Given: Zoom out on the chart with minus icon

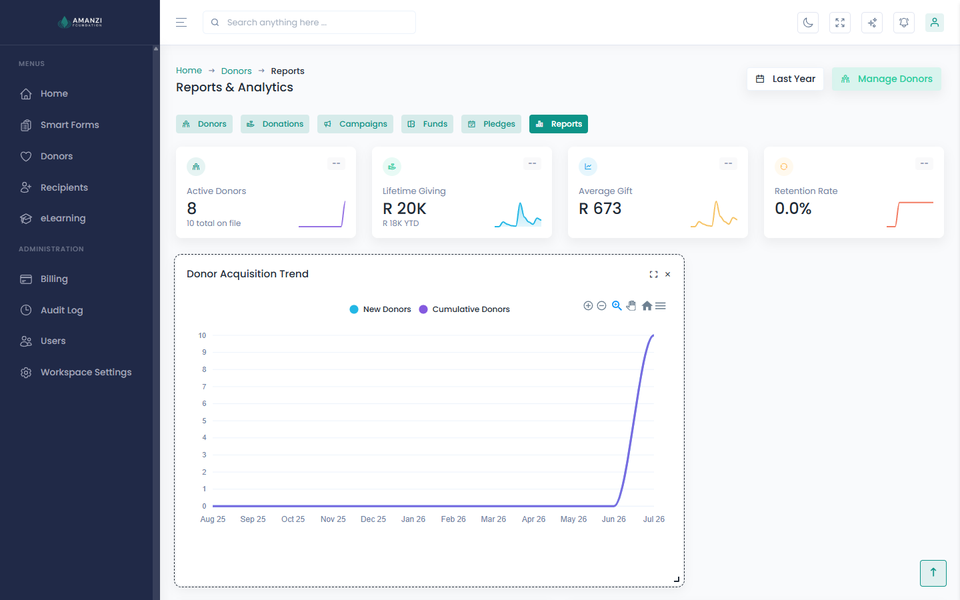Looking at the screenshot, I should [x=602, y=306].
